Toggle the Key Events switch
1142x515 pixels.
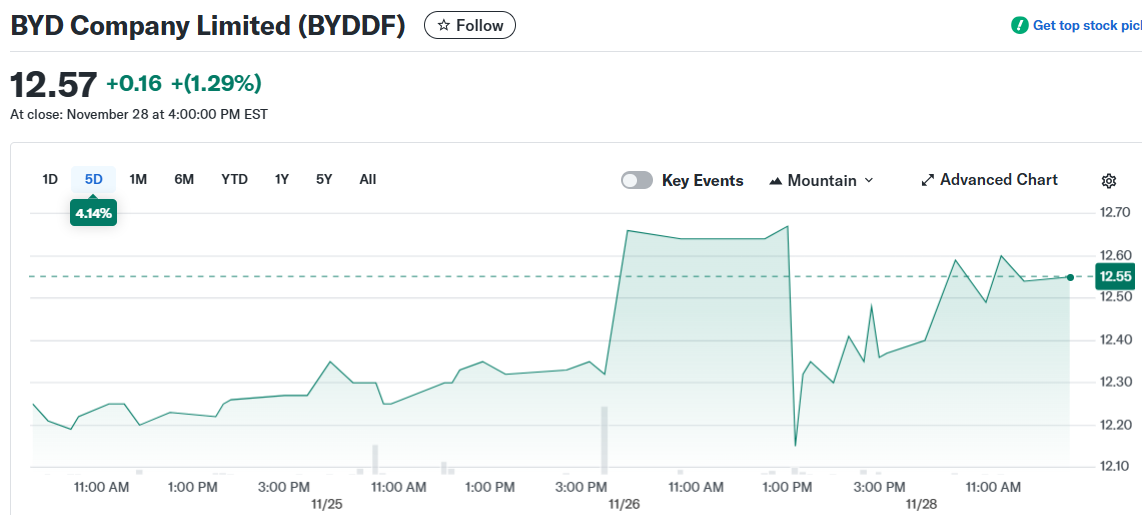[x=637, y=181]
